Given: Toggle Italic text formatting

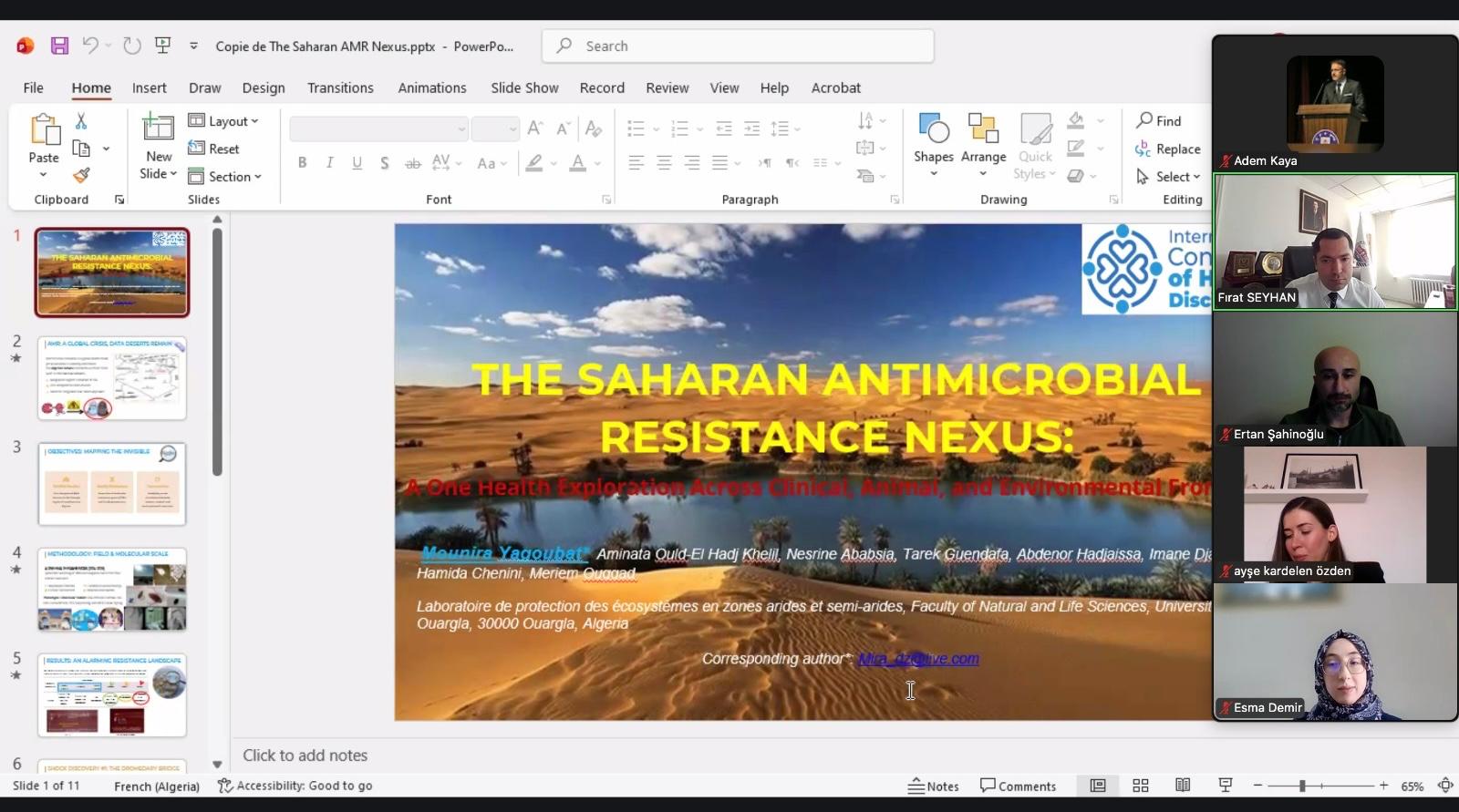Looking at the screenshot, I should tap(329, 163).
